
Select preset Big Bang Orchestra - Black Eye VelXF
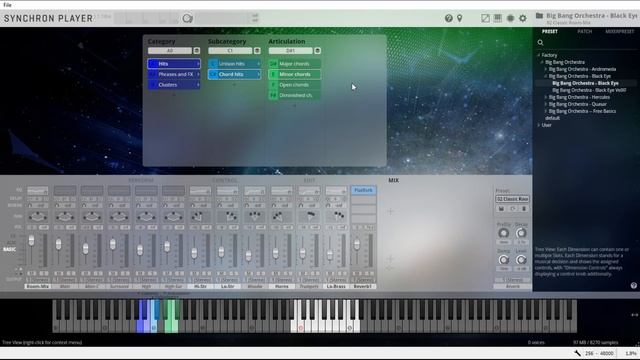pyautogui.click(x=589, y=90)
